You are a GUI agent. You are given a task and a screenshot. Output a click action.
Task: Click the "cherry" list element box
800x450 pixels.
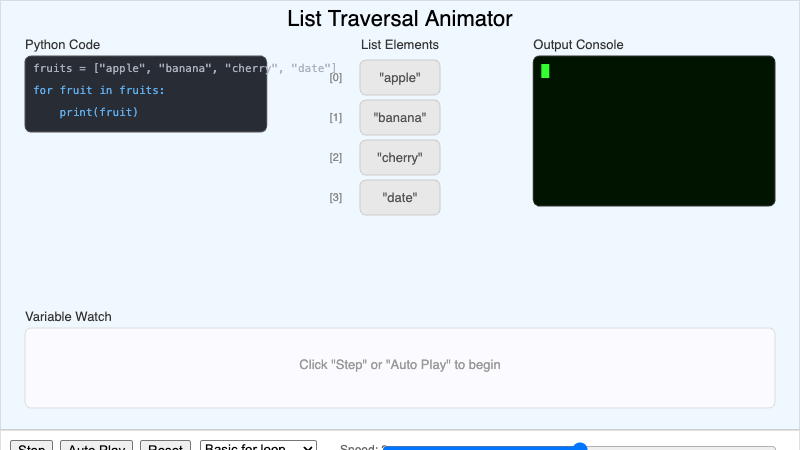(400, 157)
